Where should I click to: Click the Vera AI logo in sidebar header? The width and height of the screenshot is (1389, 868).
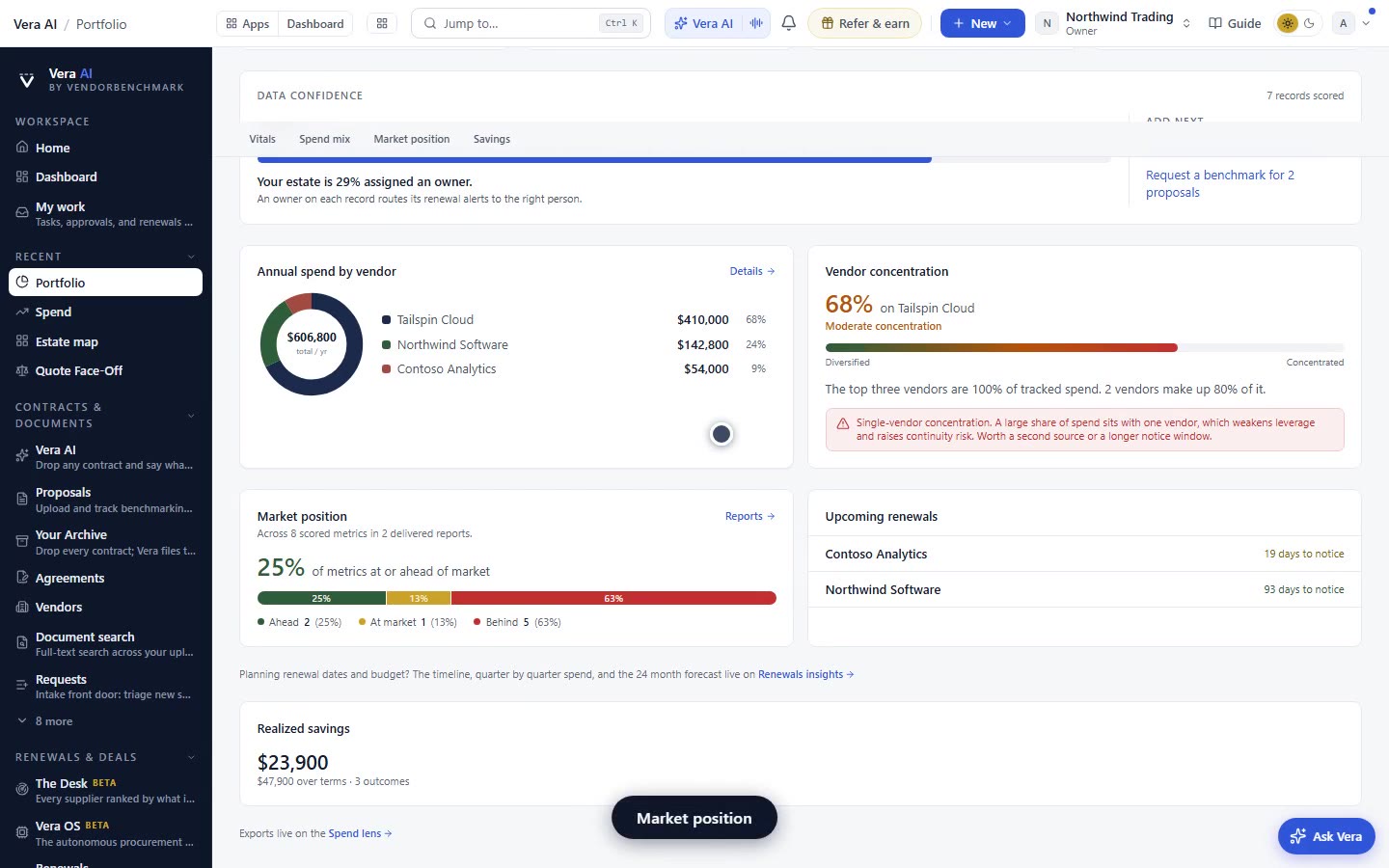27,80
